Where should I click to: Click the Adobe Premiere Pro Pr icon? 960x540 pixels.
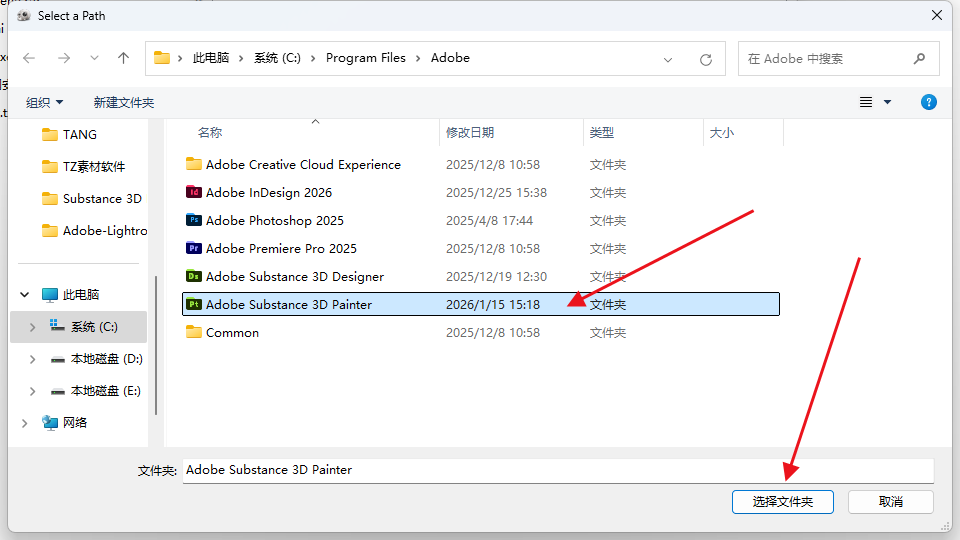pyautogui.click(x=193, y=248)
